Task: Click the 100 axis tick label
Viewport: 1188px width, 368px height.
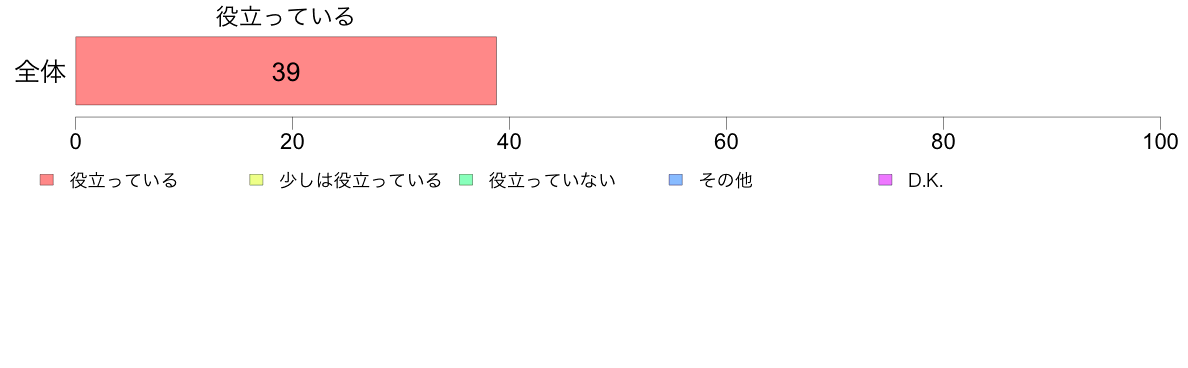Action: pos(1159,142)
